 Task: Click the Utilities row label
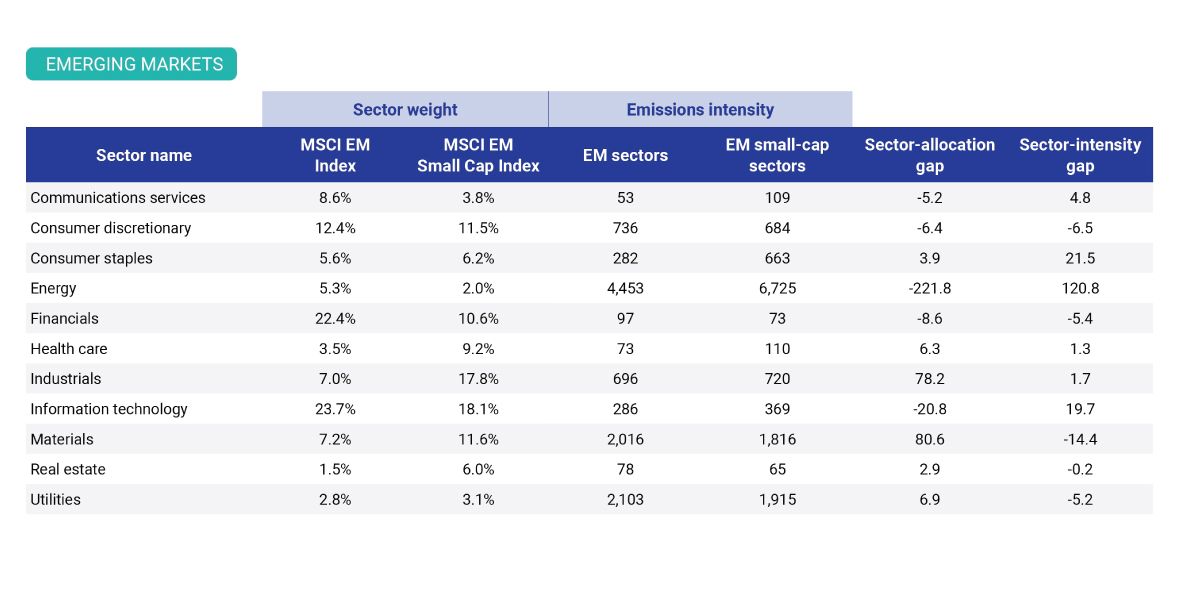point(55,499)
